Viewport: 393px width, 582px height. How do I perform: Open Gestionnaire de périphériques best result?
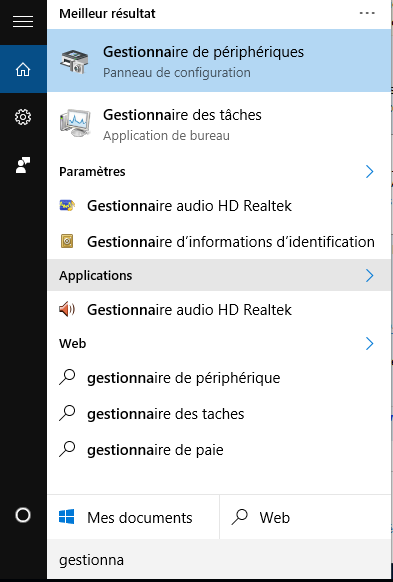pos(219,61)
